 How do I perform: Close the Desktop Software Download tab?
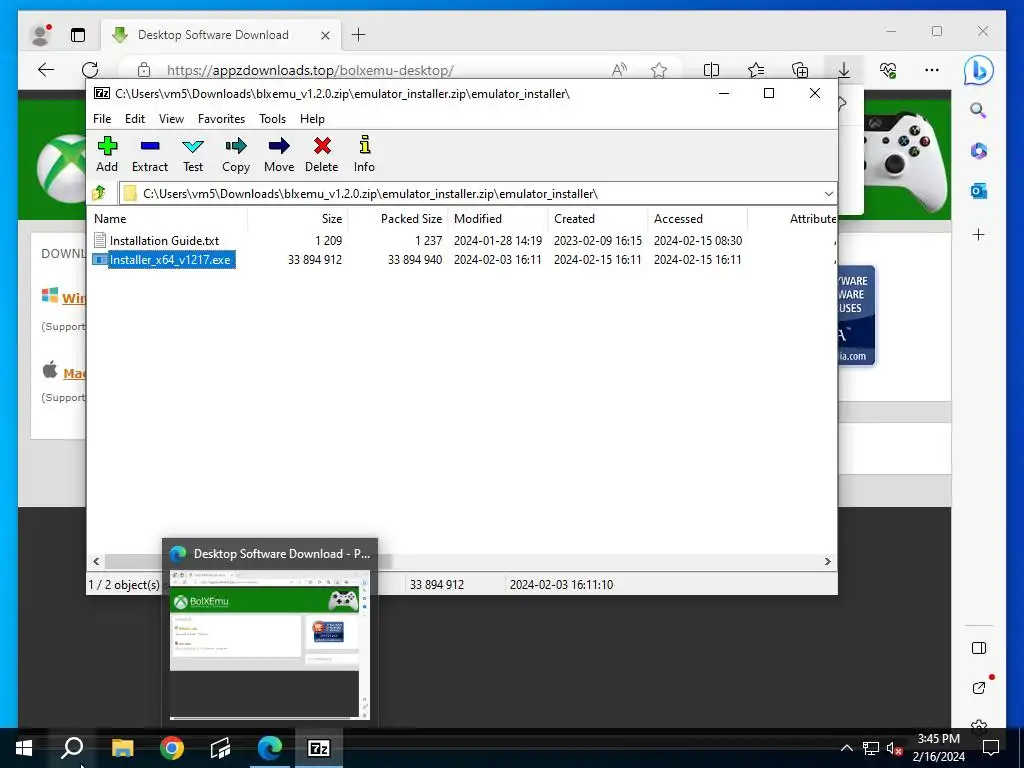(325, 35)
